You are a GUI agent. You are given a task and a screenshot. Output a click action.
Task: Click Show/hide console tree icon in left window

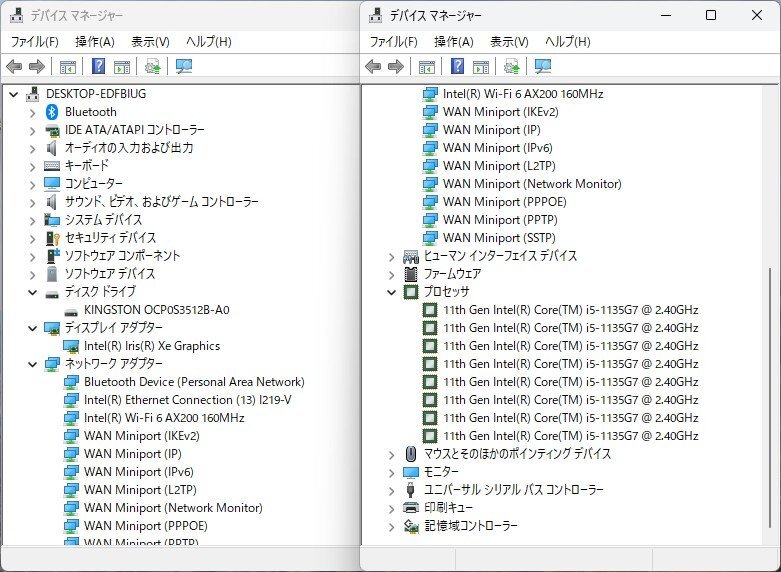click(68, 66)
